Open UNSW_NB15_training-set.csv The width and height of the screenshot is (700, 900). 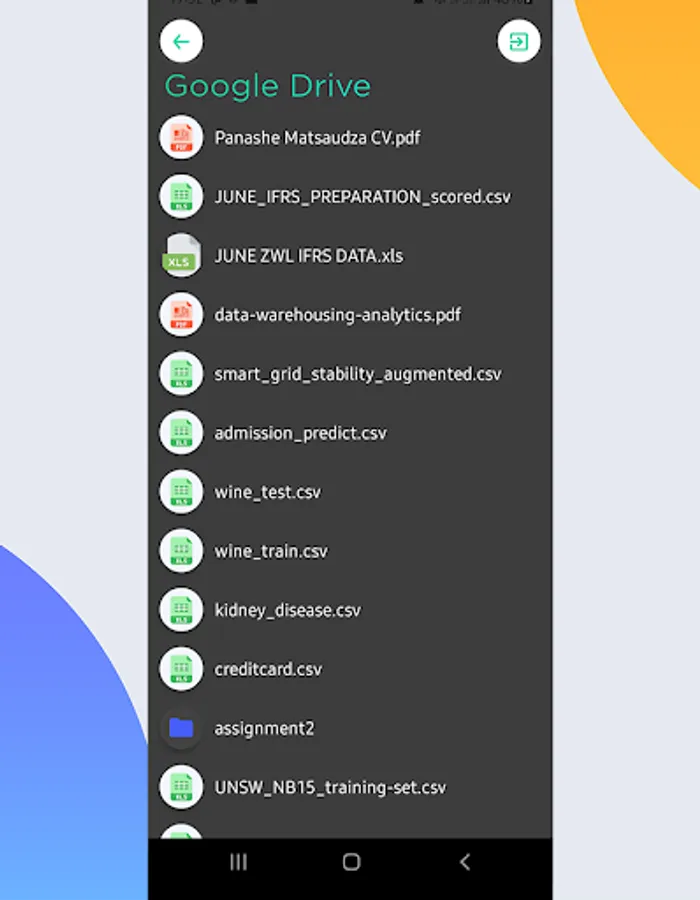(x=350, y=787)
